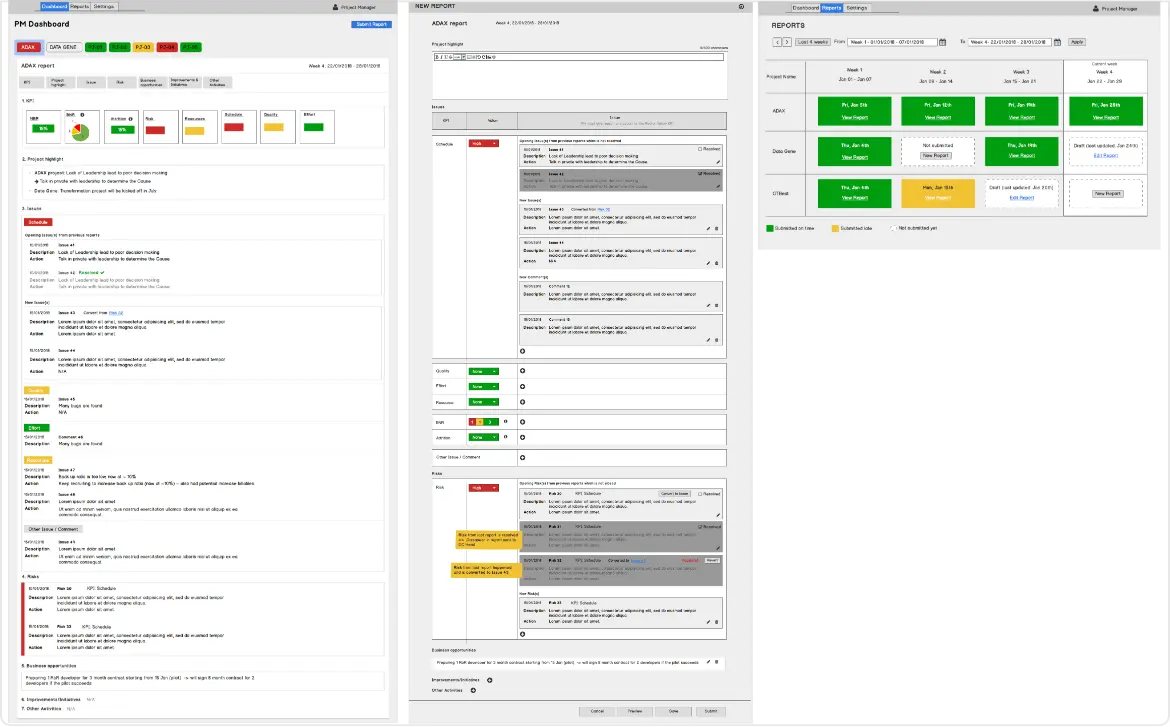
Task: Open the Risk value dropdown set to High
Action: 483,488
